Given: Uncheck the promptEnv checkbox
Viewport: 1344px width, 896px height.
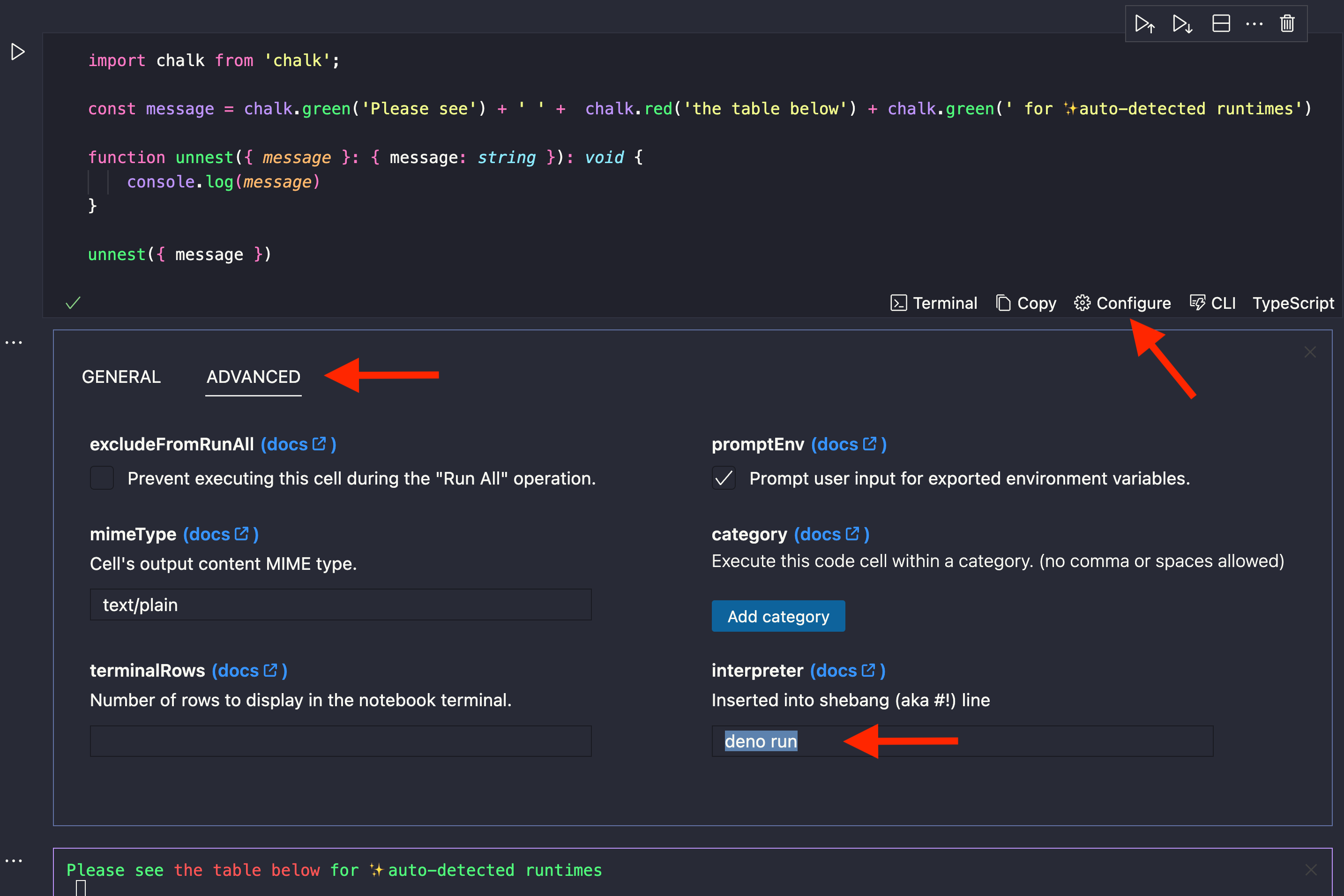Looking at the screenshot, I should [724, 478].
